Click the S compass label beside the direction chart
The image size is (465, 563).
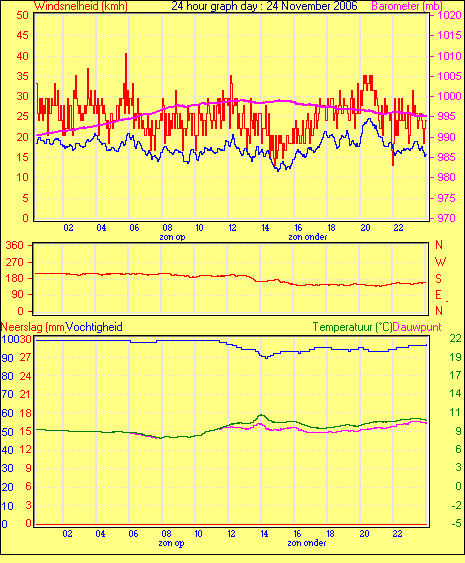coord(438,279)
